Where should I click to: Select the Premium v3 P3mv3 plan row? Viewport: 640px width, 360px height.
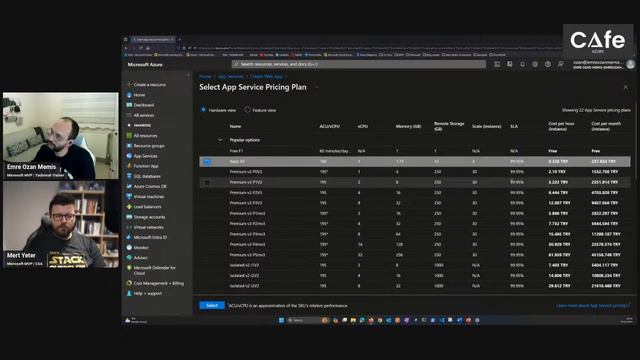coord(415,234)
